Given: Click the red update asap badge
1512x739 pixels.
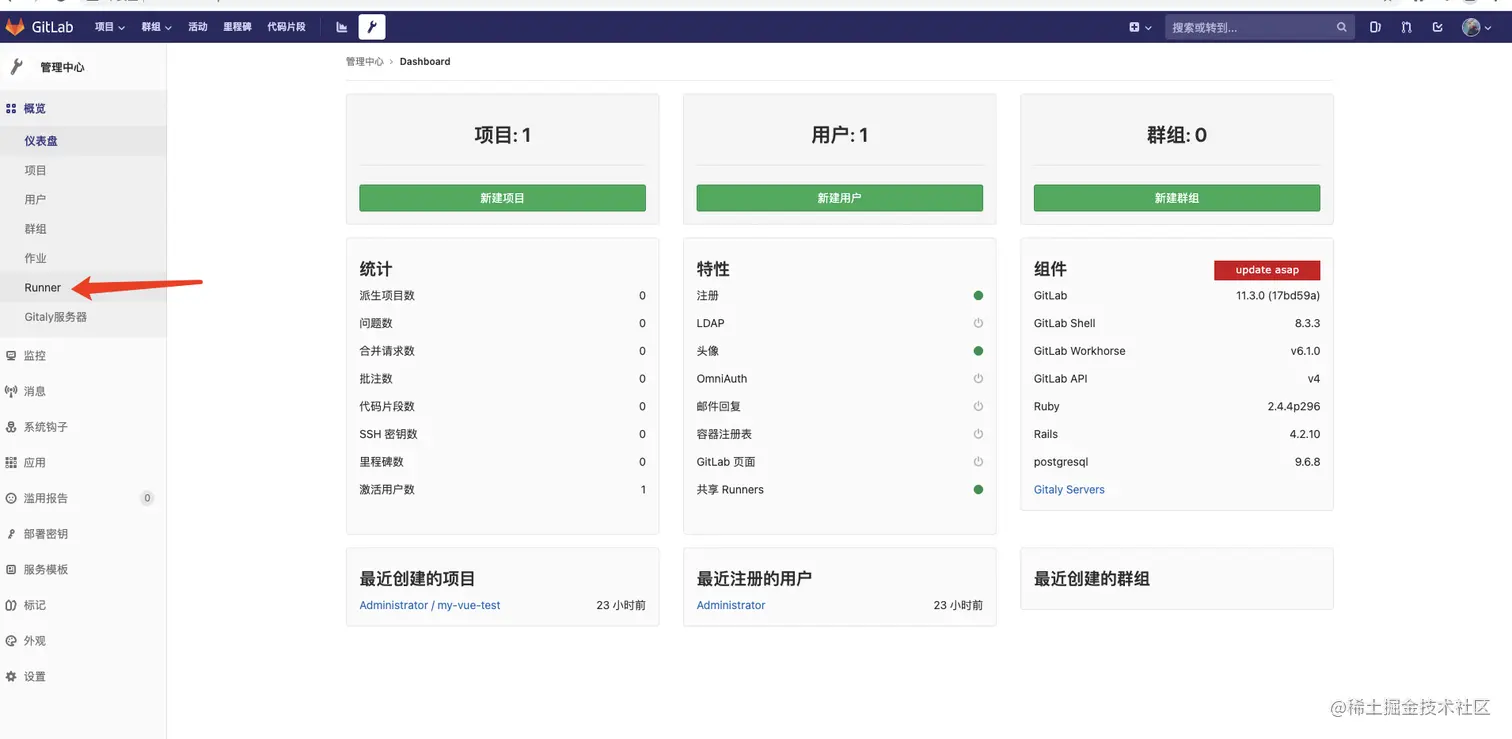Looking at the screenshot, I should pyautogui.click(x=1267, y=270).
